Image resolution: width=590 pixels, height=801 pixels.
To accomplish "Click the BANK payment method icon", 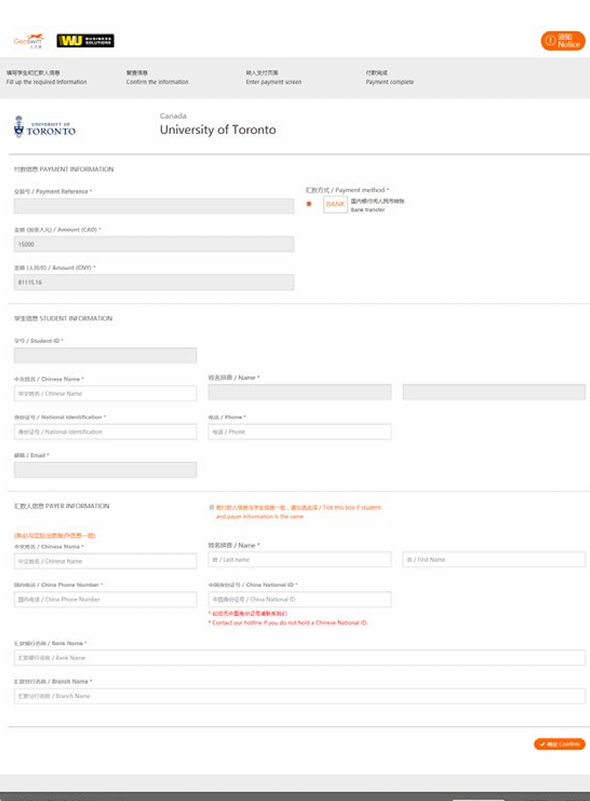I will 335,204.
